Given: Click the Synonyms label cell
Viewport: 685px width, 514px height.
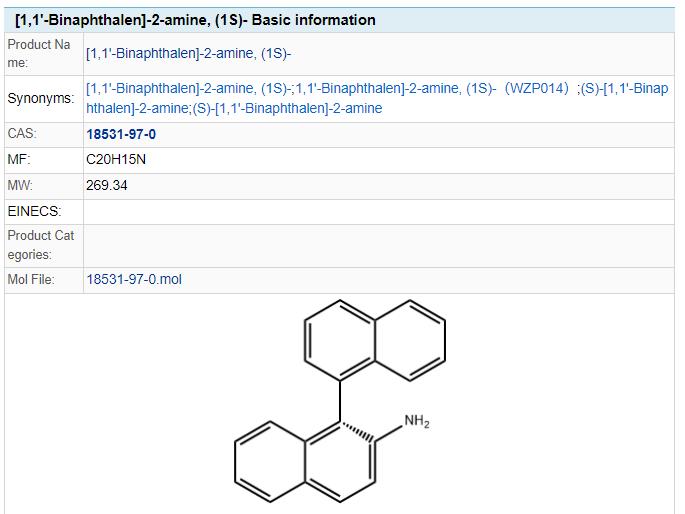Looking at the screenshot, I should 41,99.
